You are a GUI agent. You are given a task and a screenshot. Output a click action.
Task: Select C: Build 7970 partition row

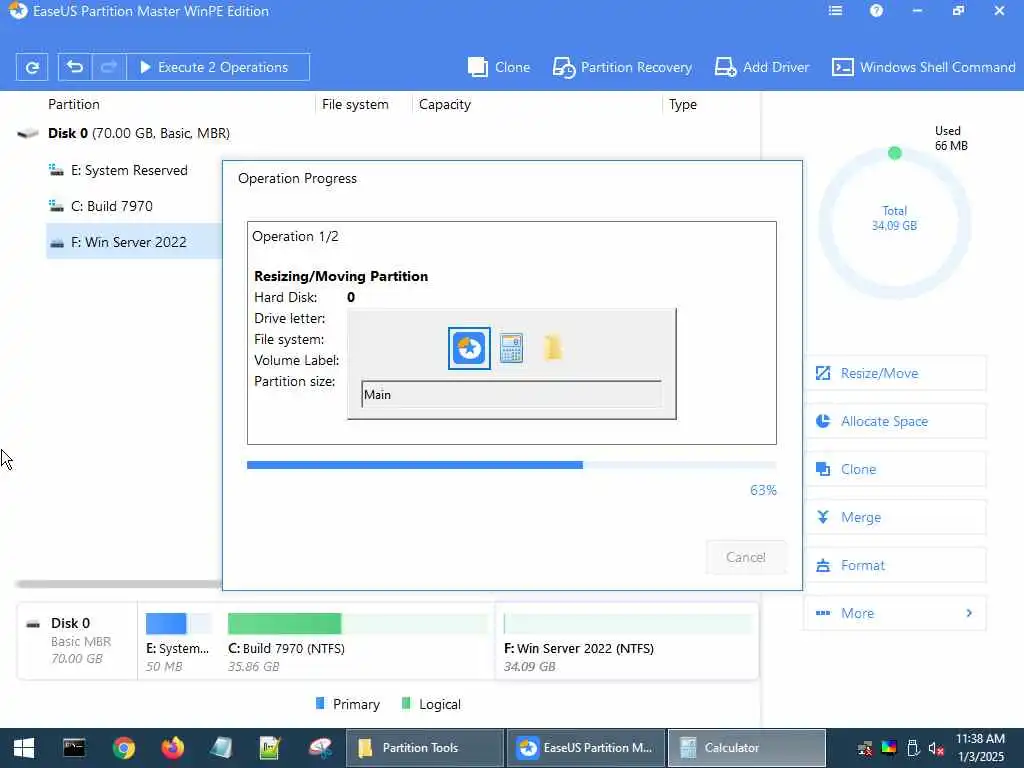134,206
